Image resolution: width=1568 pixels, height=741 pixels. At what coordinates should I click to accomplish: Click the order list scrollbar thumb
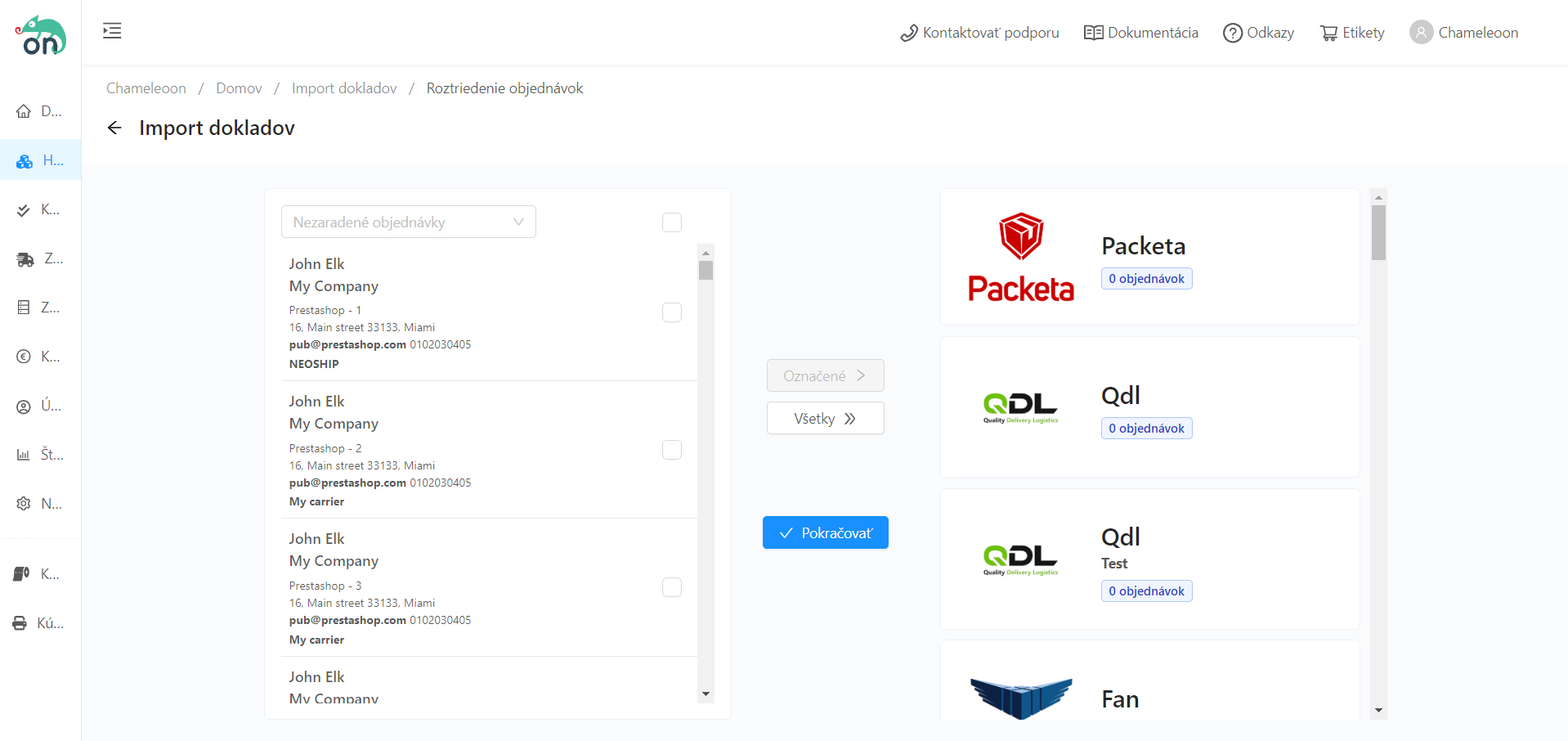706,271
